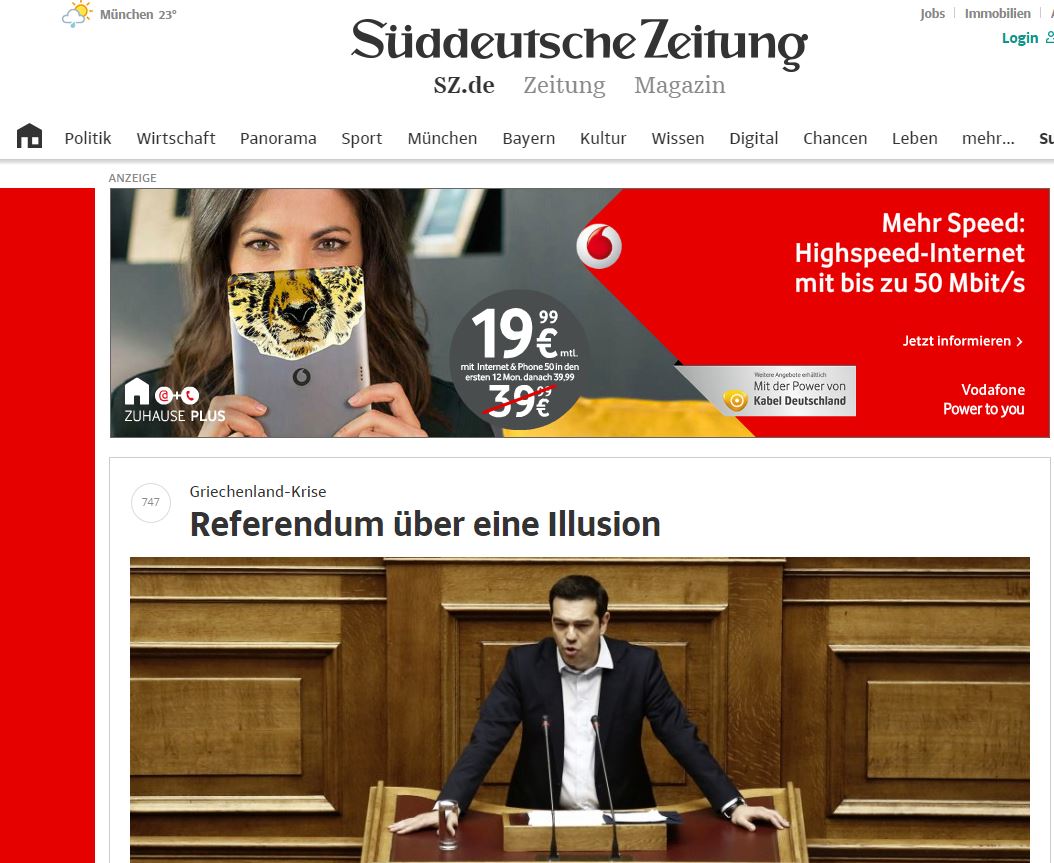Viewport: 1054px width, 863px height.
Task: Click the 747 comment count circle
Action: pyautogui.click(x=151, y=502)
